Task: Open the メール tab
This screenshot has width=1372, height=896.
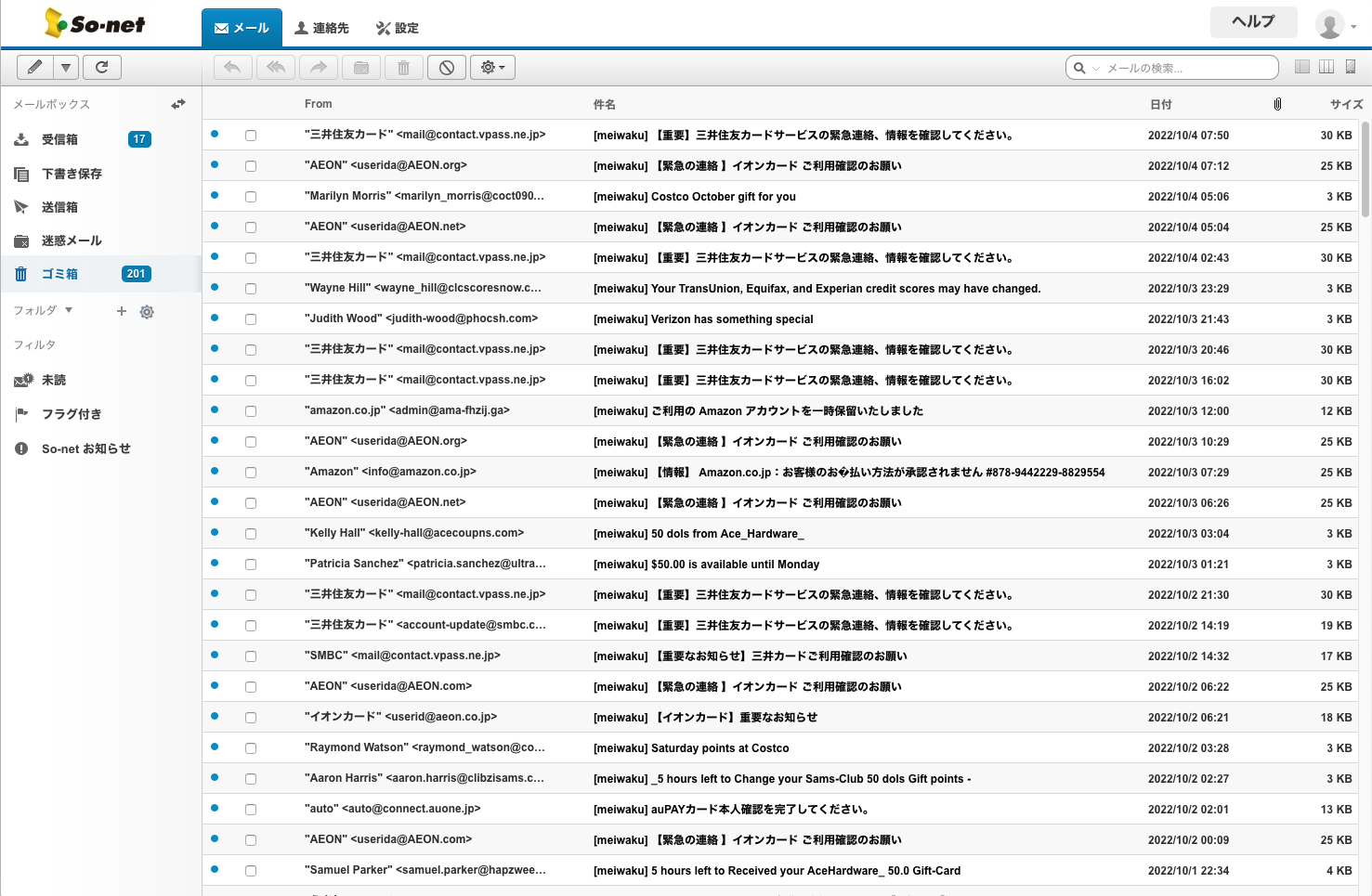Action: (x=242, y=28)
